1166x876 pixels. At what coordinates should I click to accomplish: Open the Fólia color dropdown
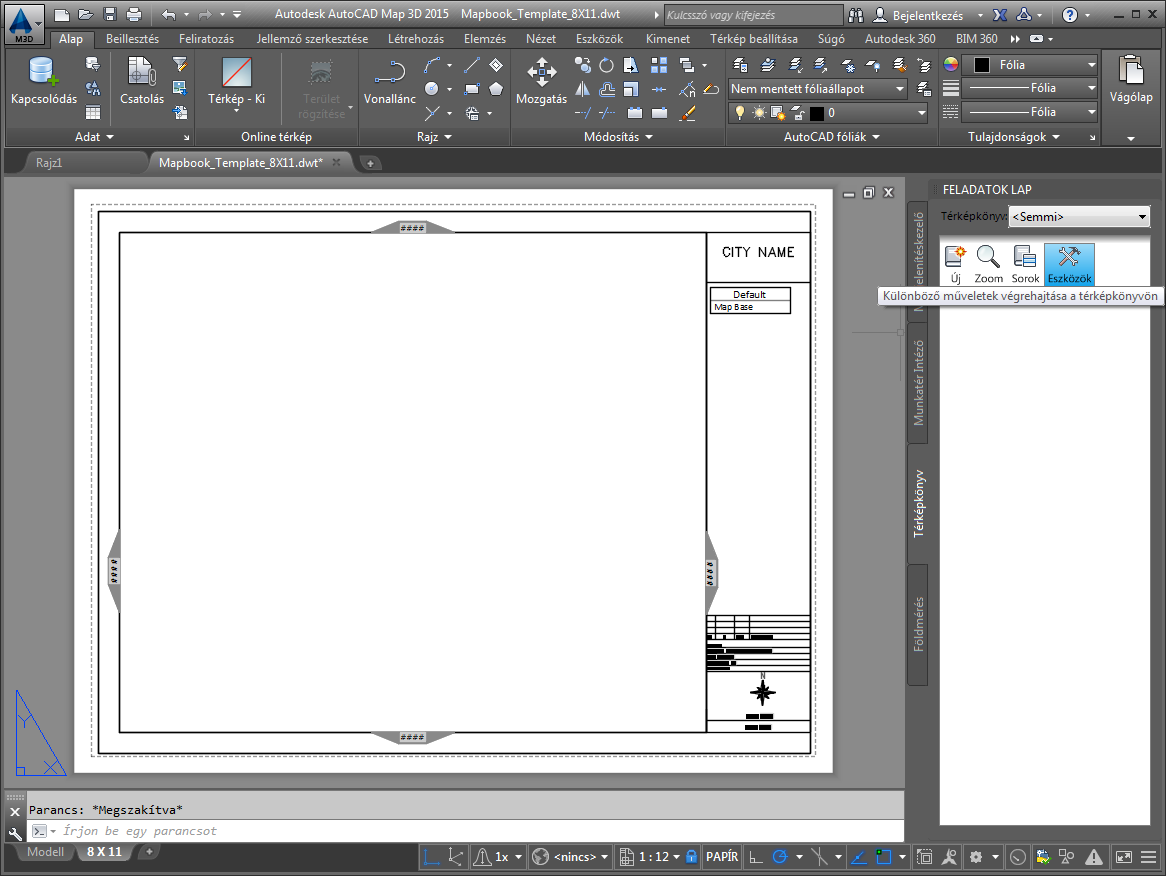coord(1030,65)
